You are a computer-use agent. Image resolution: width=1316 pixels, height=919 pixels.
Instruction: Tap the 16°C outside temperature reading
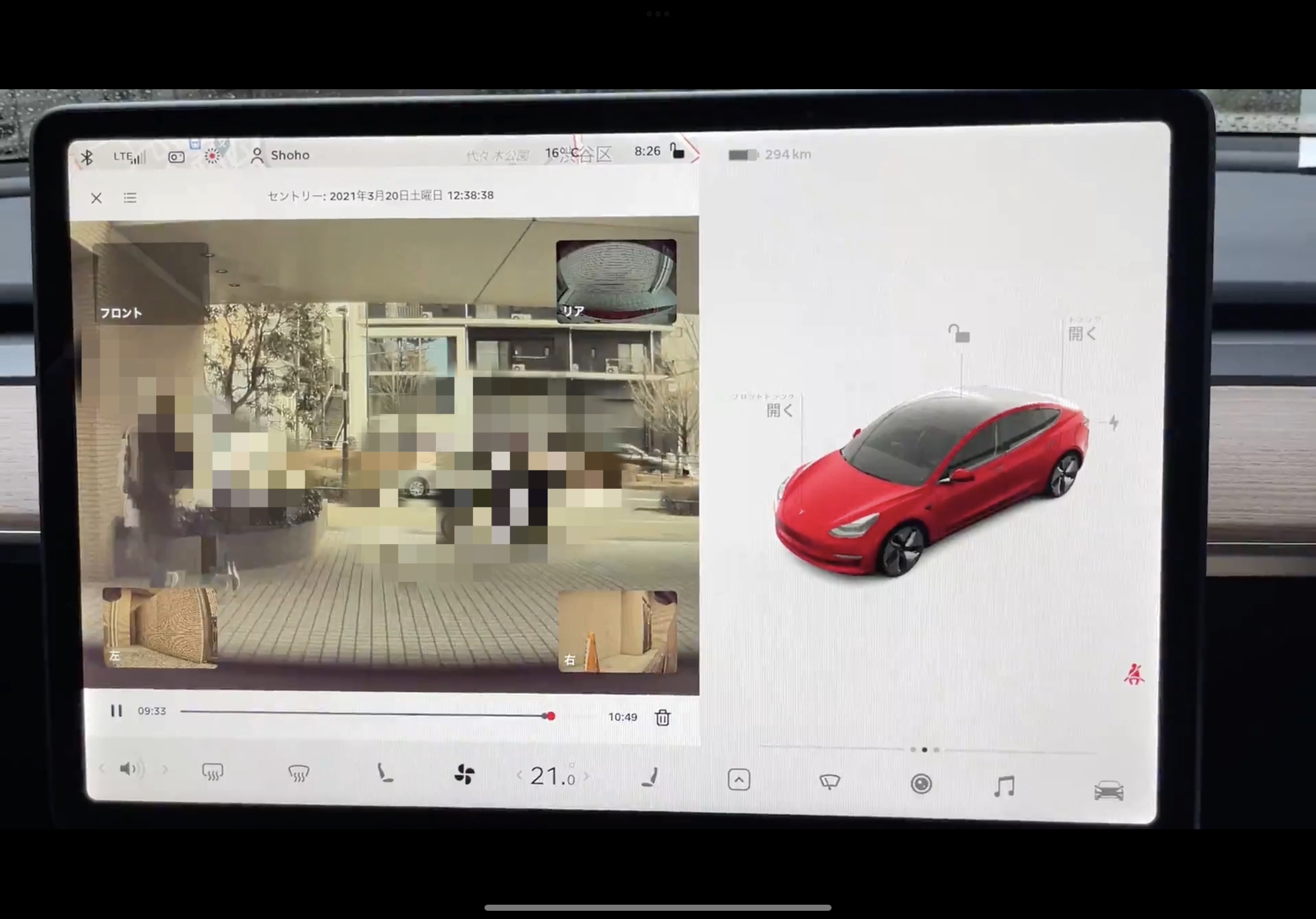click(562, 153)
